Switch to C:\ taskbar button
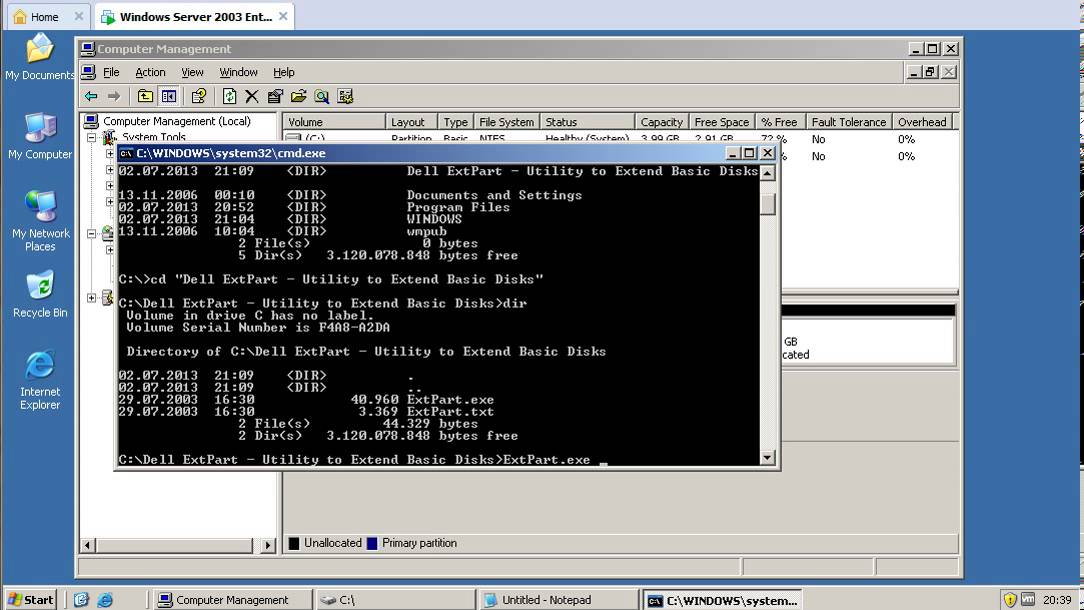Viewport: 1084px width, 610px height. pos(395,600)
